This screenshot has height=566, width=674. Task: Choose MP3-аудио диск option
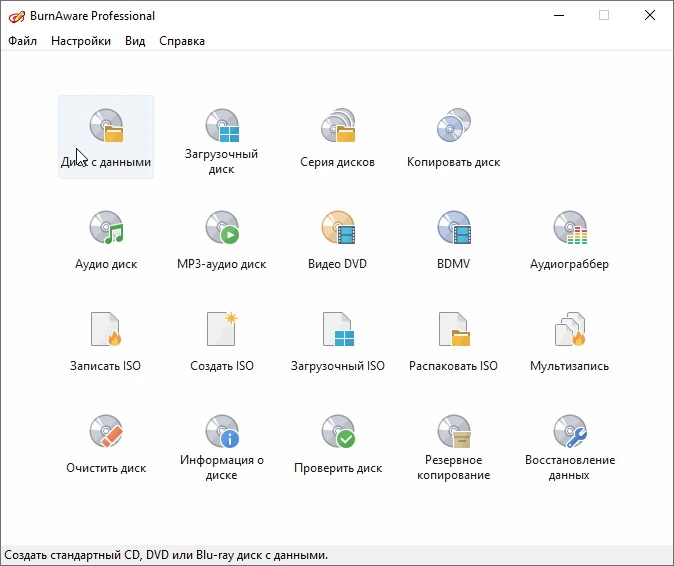(221, 239)
